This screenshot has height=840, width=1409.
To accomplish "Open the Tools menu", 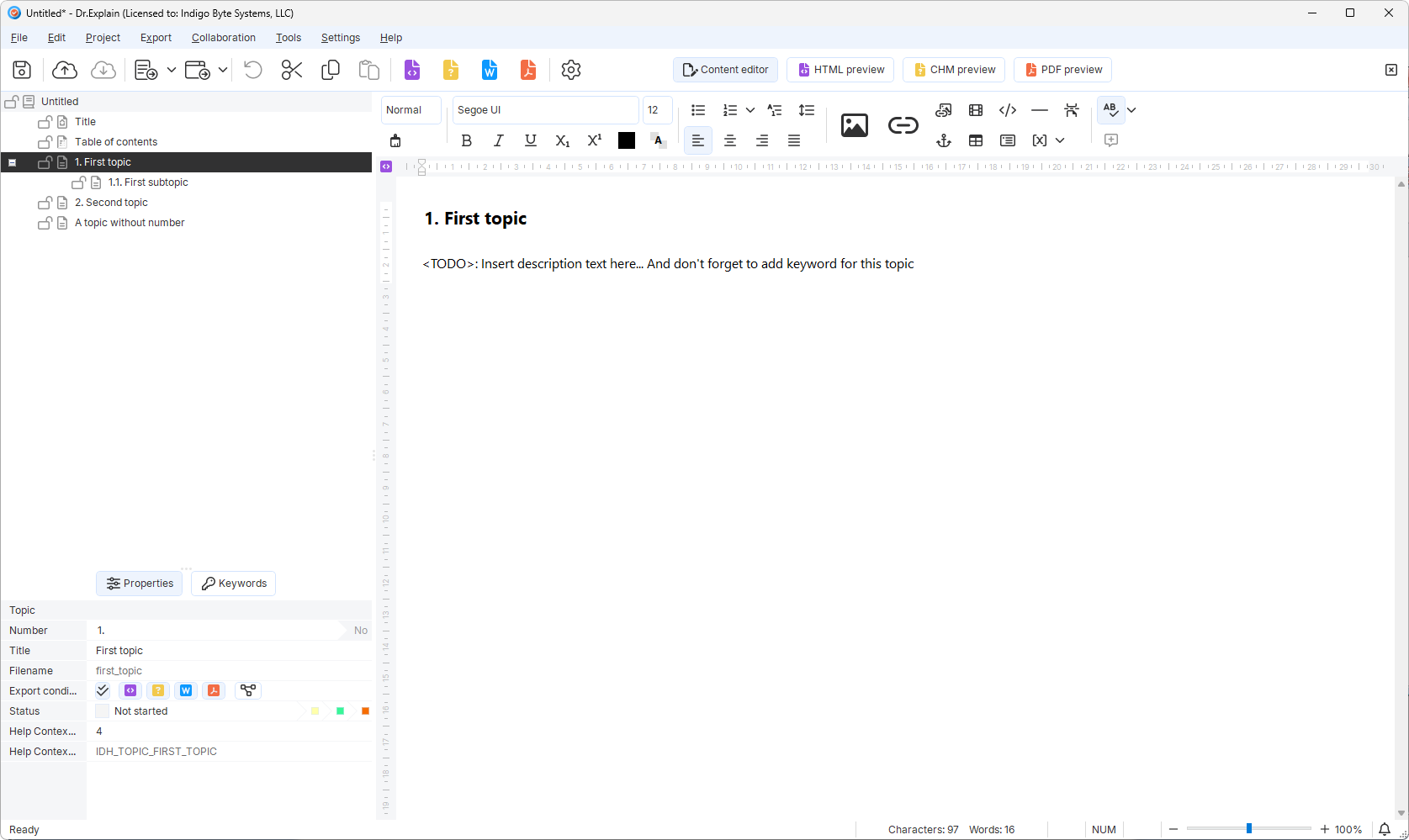I will pyautogui.click(x=289, y=38).
